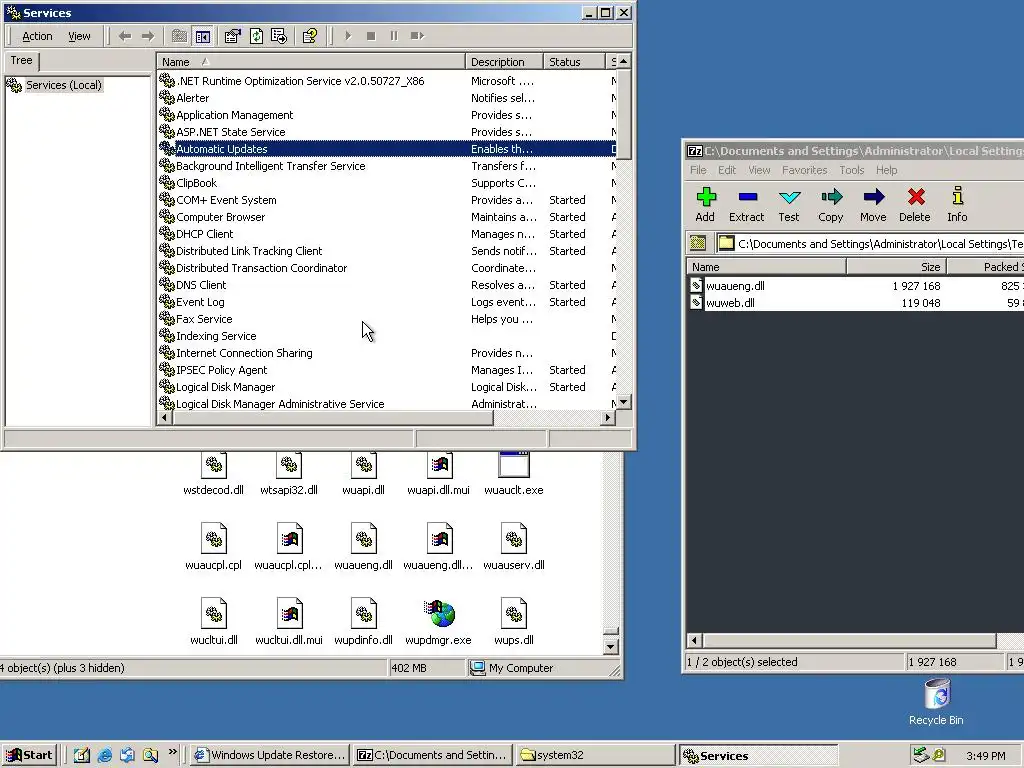Sort by Status column header

(573, 61)
